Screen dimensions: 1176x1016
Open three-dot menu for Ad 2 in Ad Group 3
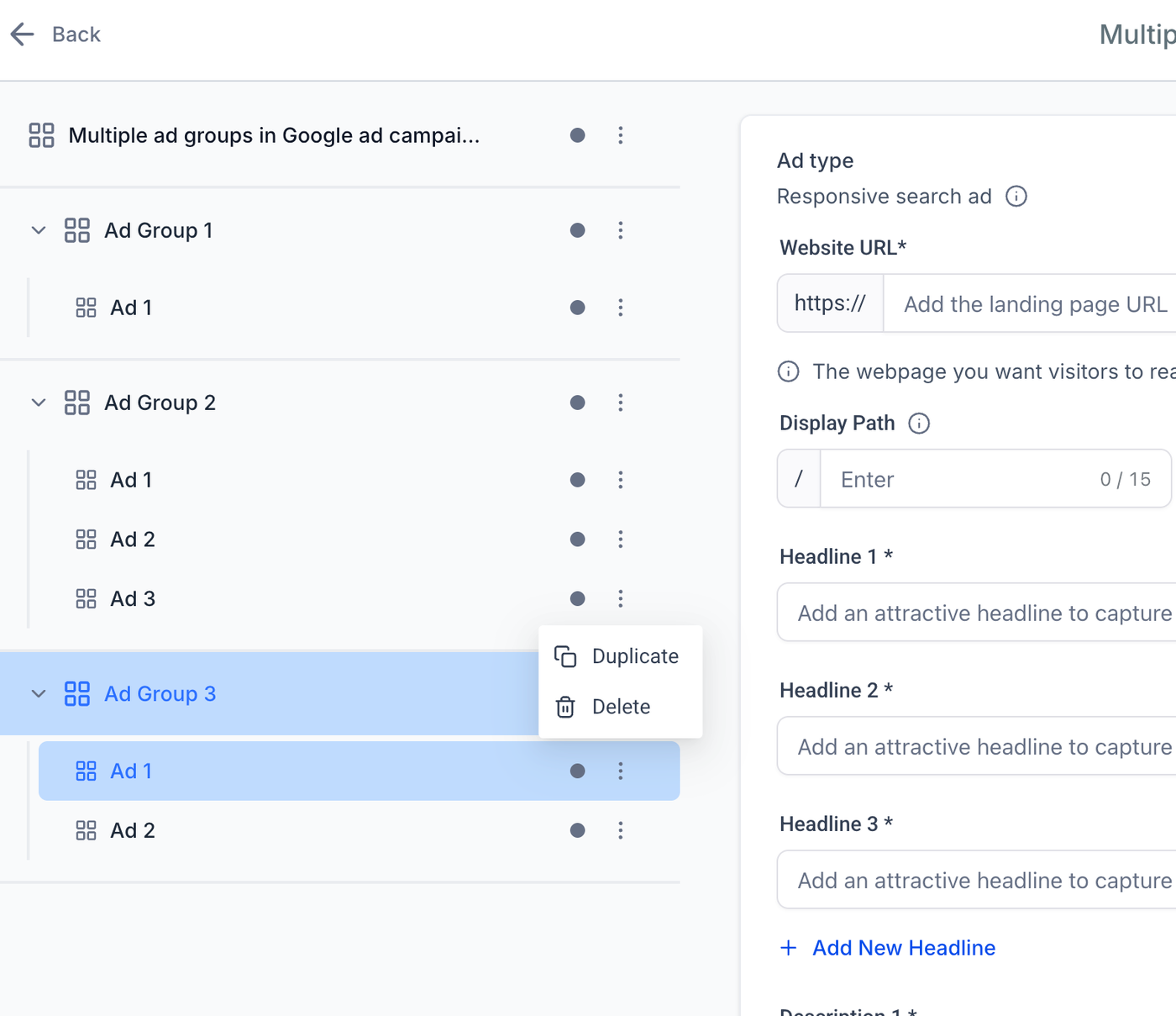(621, 830)
